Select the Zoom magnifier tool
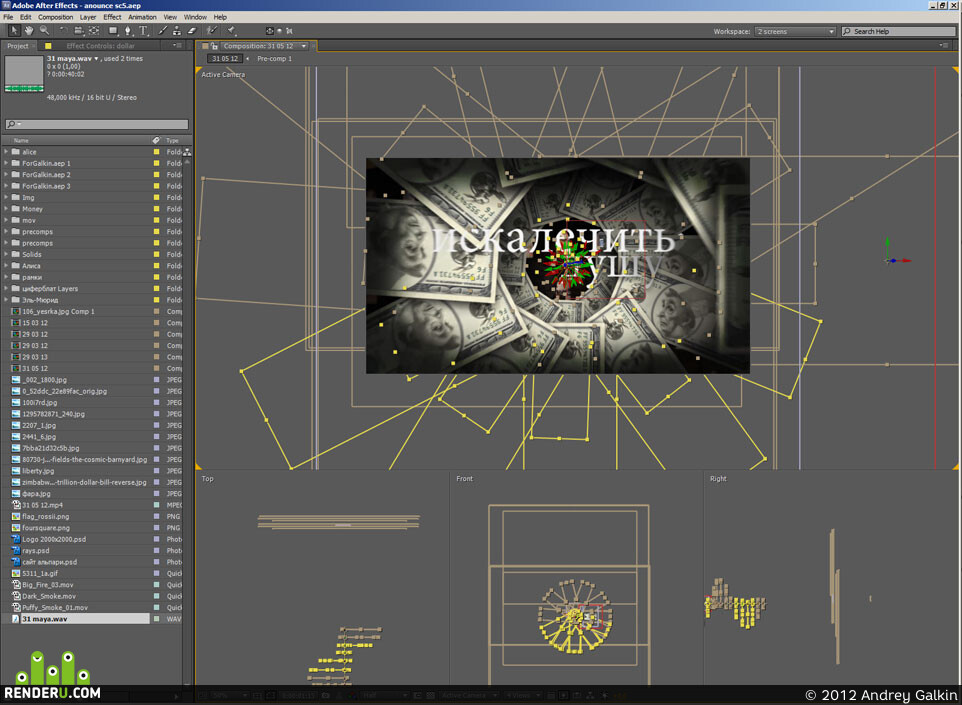This screenshot has width=962, height=705. point(44,31)
